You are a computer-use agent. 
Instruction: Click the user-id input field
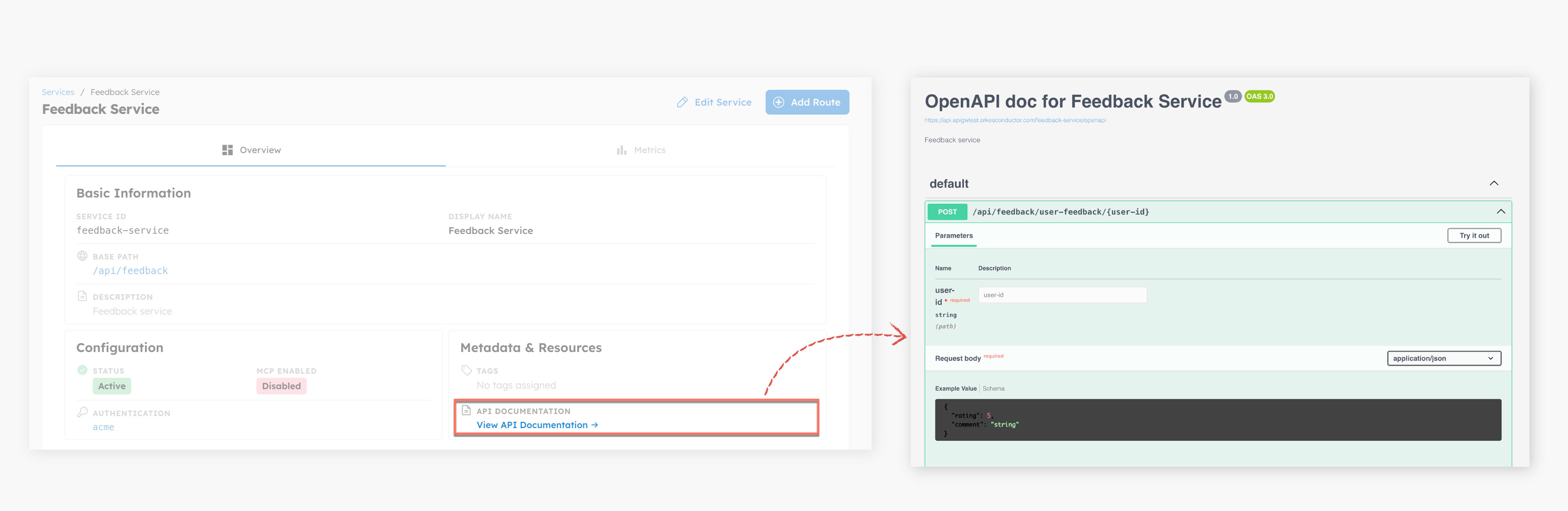pyautogui.click(x=1062, y=295)
